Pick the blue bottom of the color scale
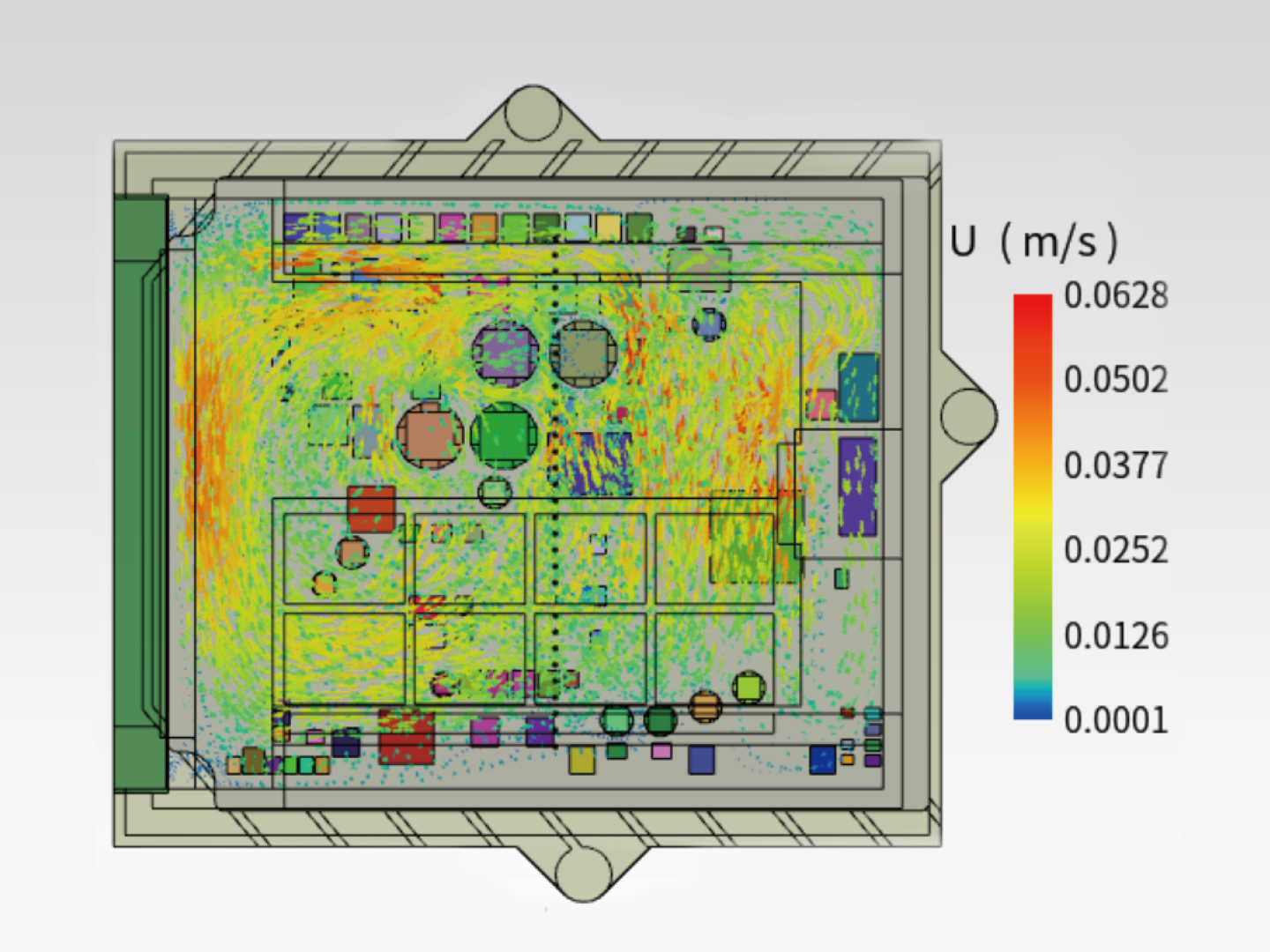 [1033, 711]
